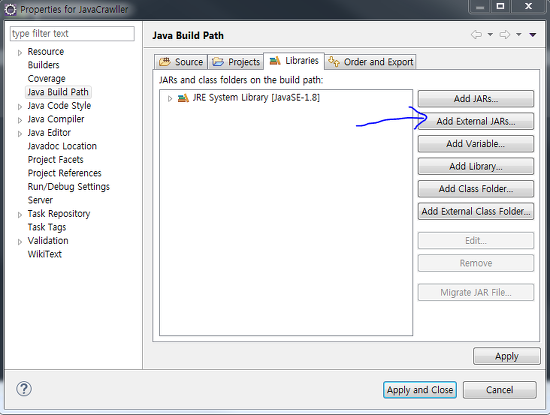Expand the Java Editor node
This screenshot has height=415, width=550.
click(20, 134)
